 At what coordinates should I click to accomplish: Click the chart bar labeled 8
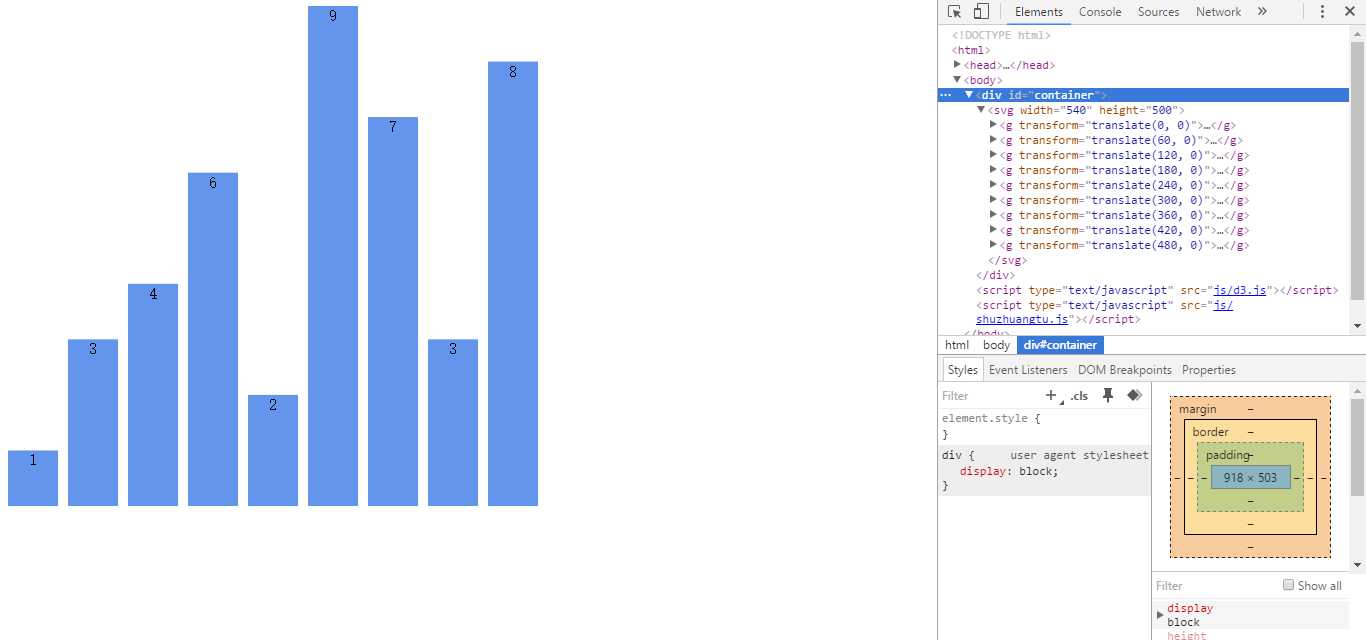click(x=513, y=284)
